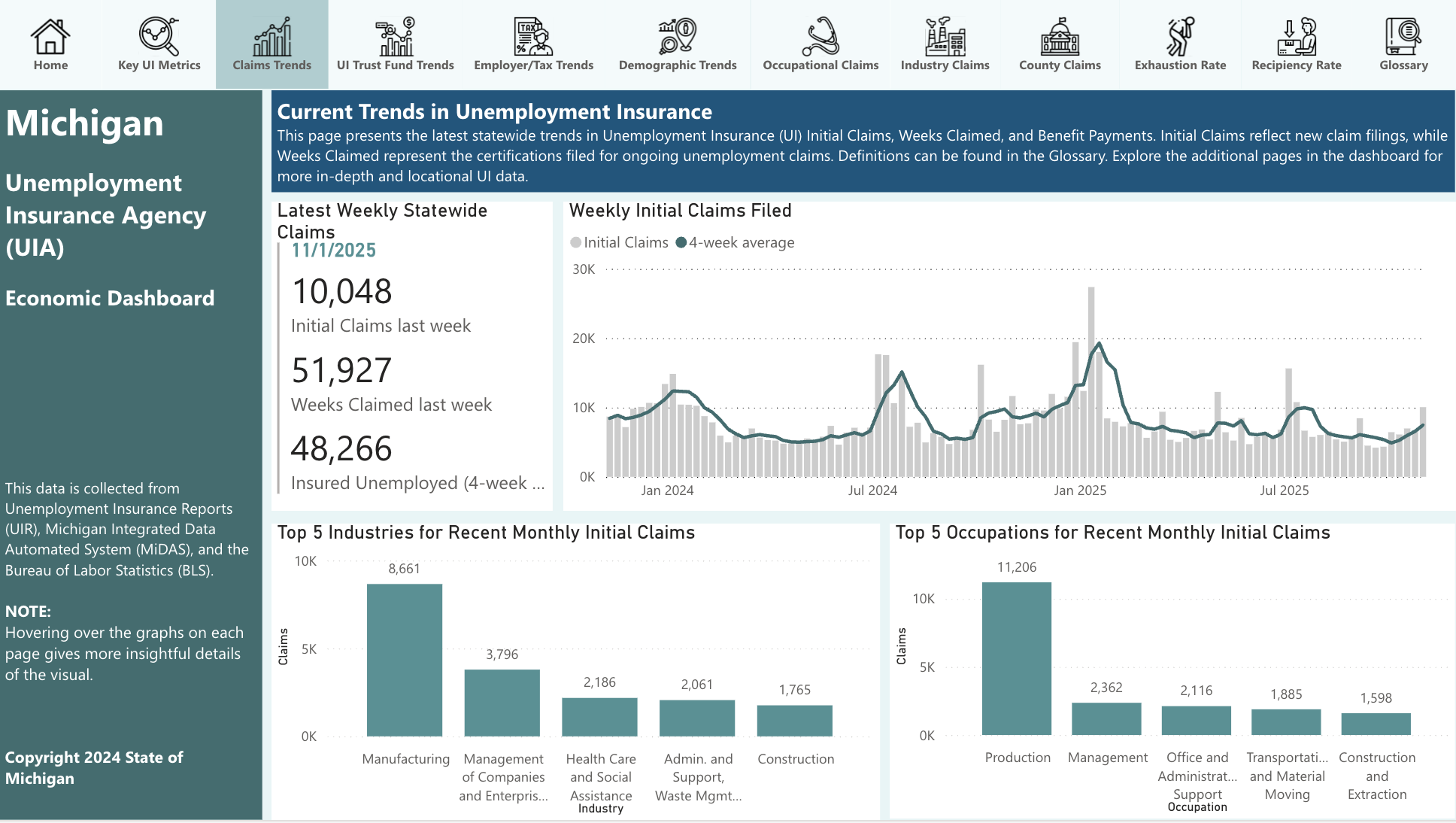1456x823 pixels.
Task: Select the Claims Trends tab label
Action: coord(271,65)
